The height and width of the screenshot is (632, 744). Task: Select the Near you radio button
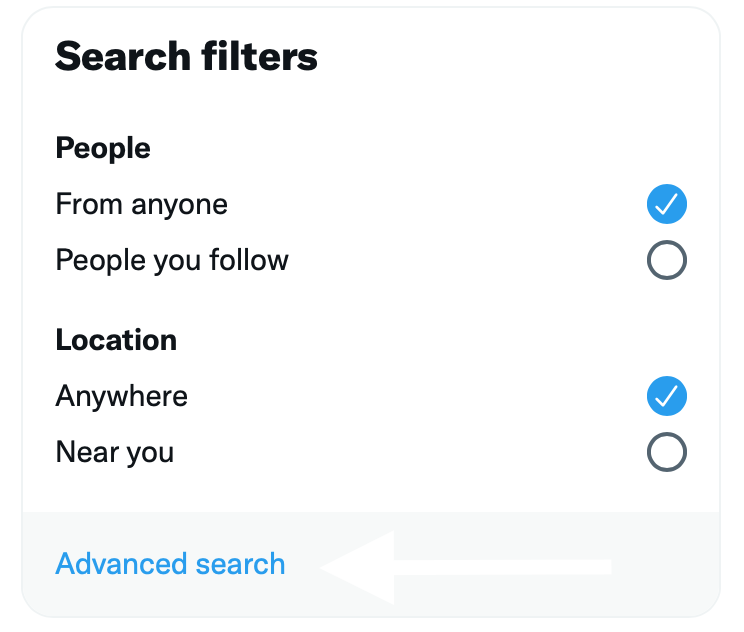[x=667, y=452]
